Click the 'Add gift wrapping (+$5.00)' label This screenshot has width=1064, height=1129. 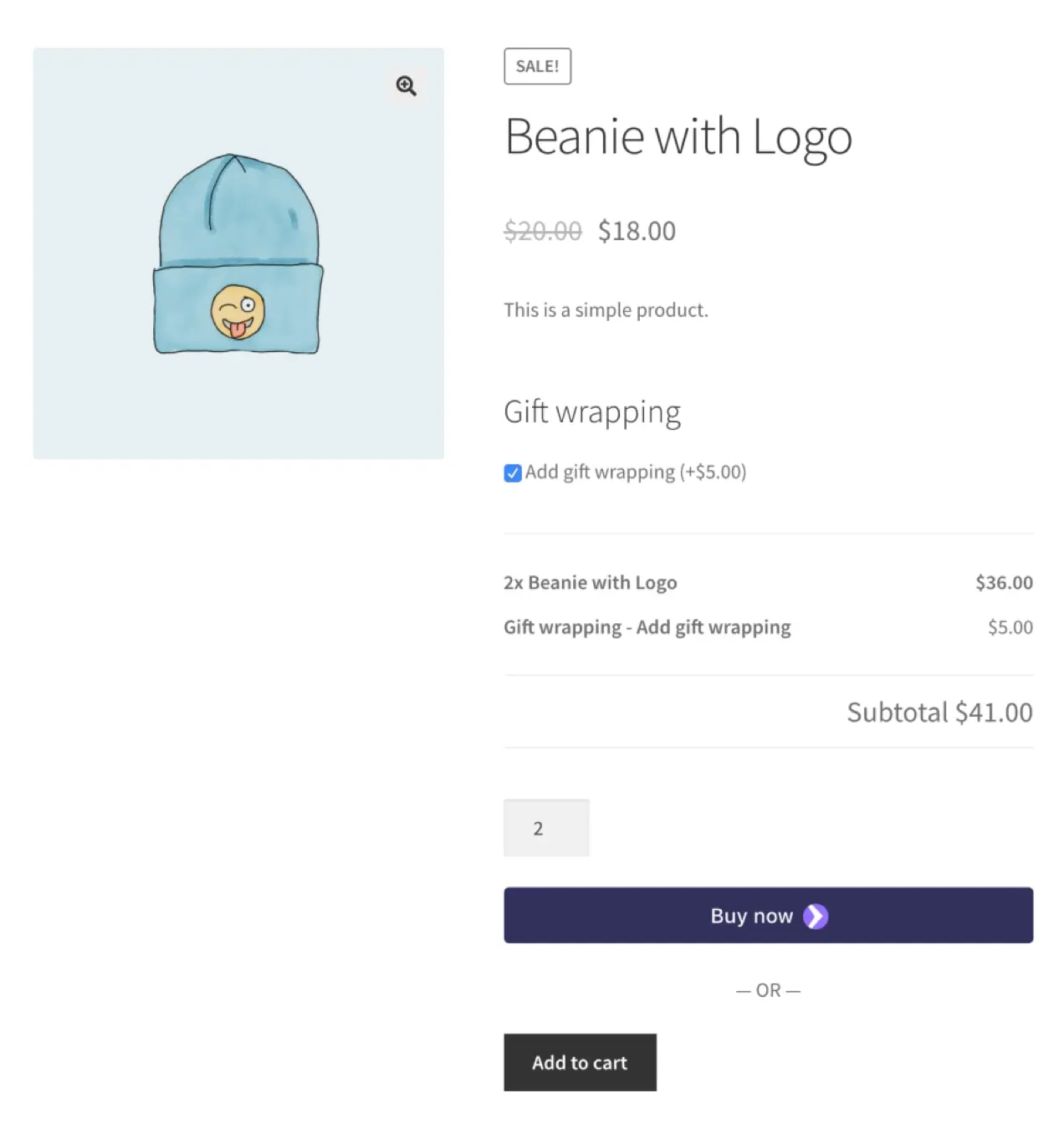635,473
